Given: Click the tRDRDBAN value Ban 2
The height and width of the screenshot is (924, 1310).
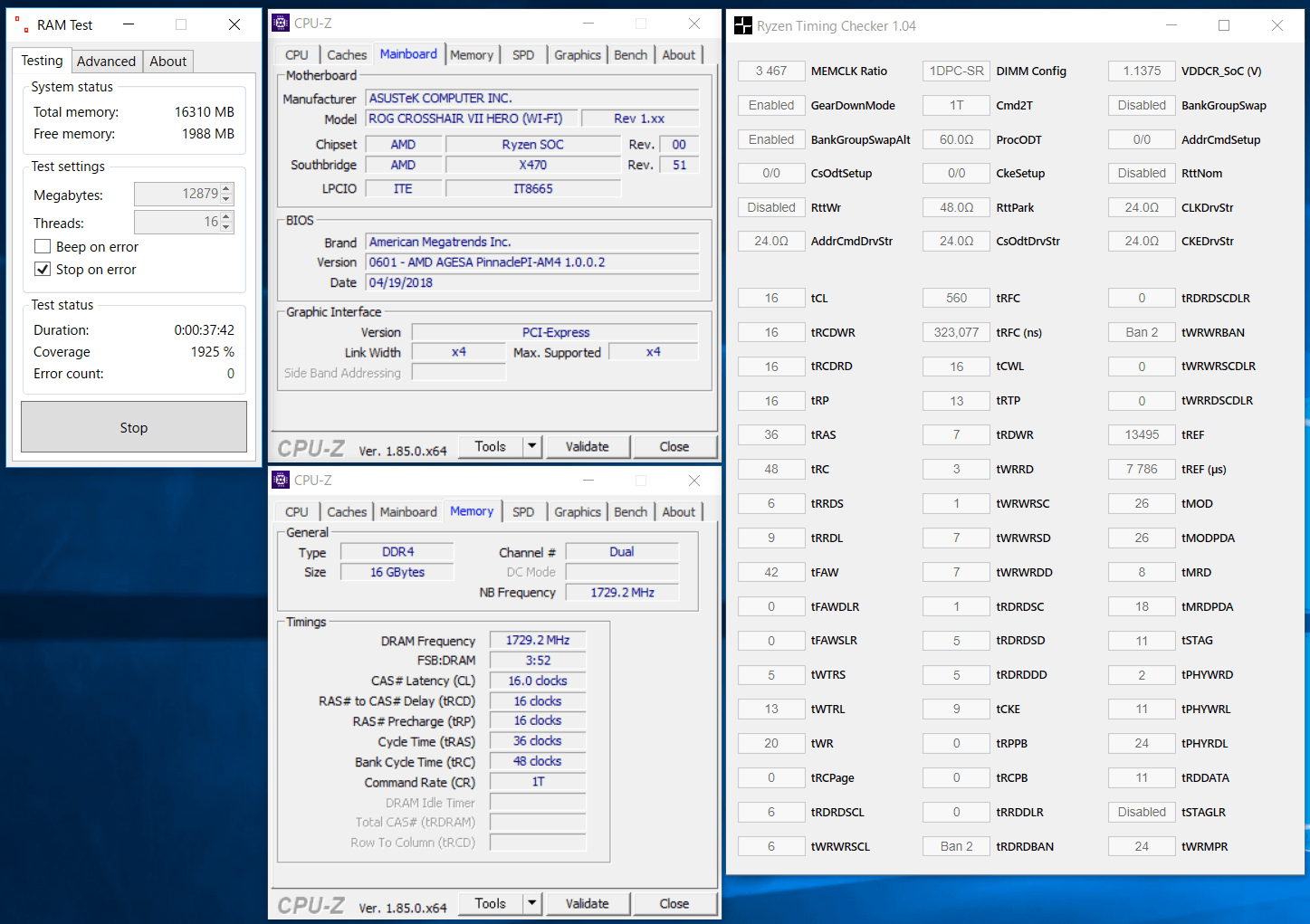Looking at the screenshot, I should click(956, 846).
